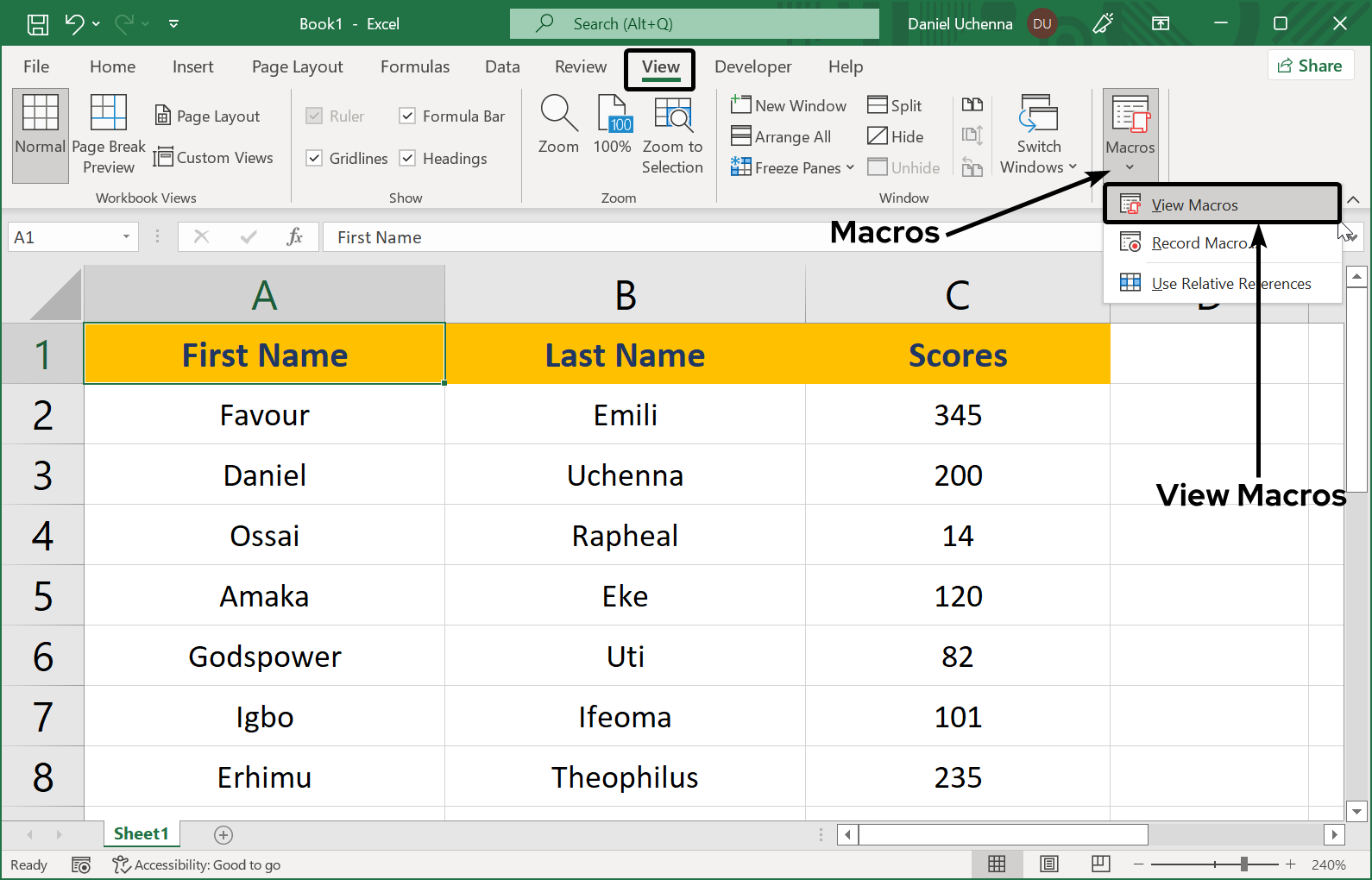Uncheck the Formula Bar checkbox

pyautogui.click(x=408, y=116)
